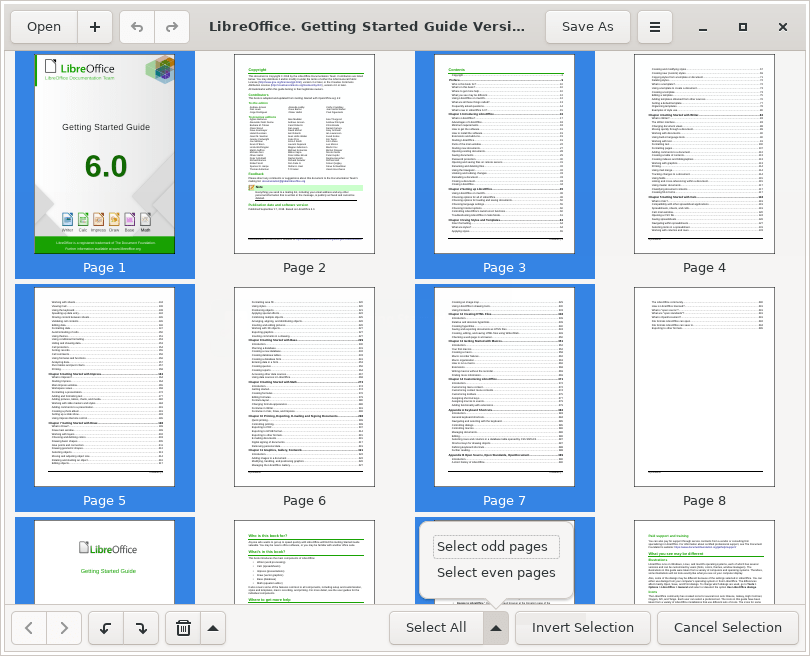Choose Select odd pages
This screenshot has width=810, height=656.
tap(496, 546)
